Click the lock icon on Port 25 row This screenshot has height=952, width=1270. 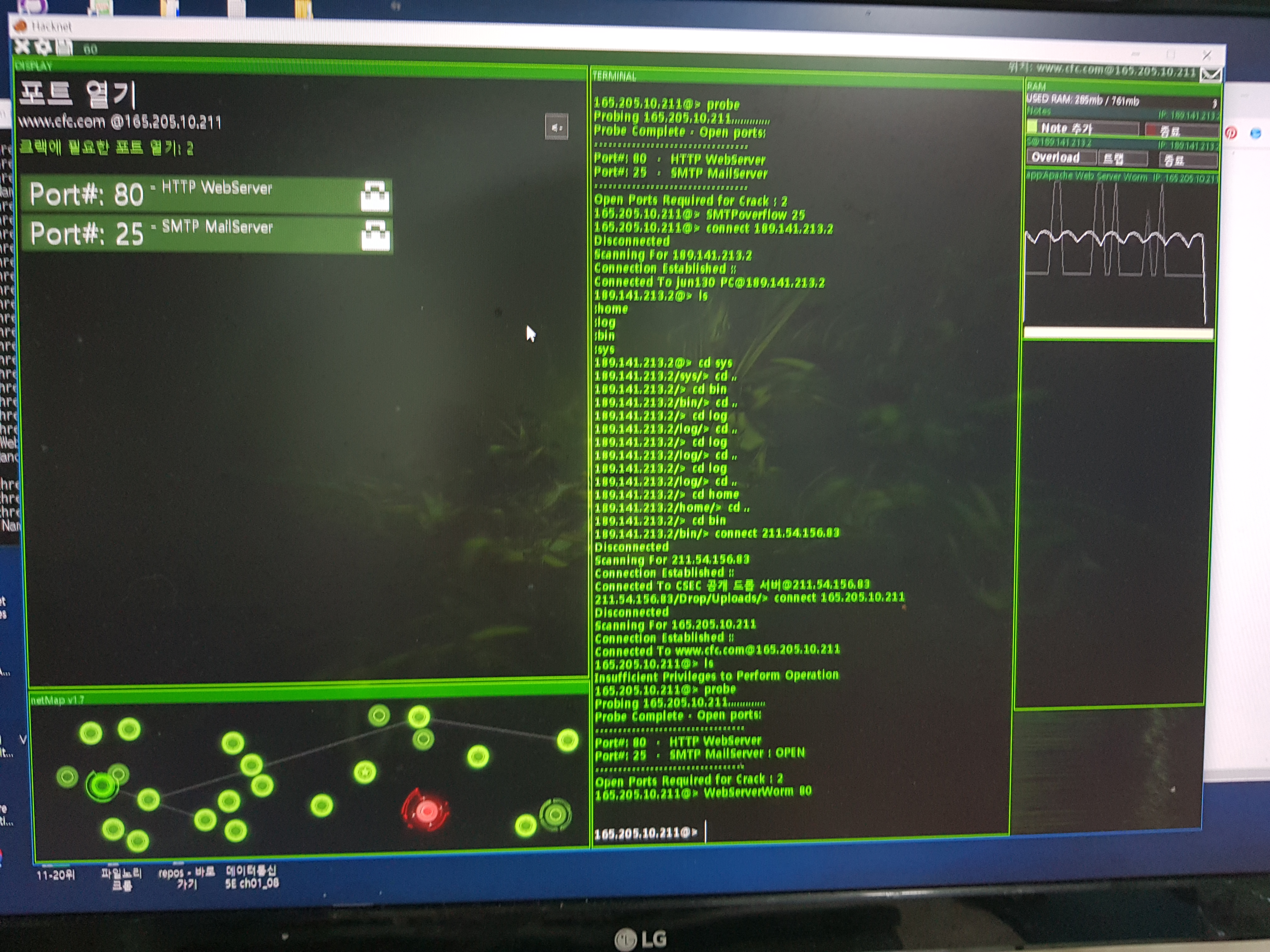point(375,236)
